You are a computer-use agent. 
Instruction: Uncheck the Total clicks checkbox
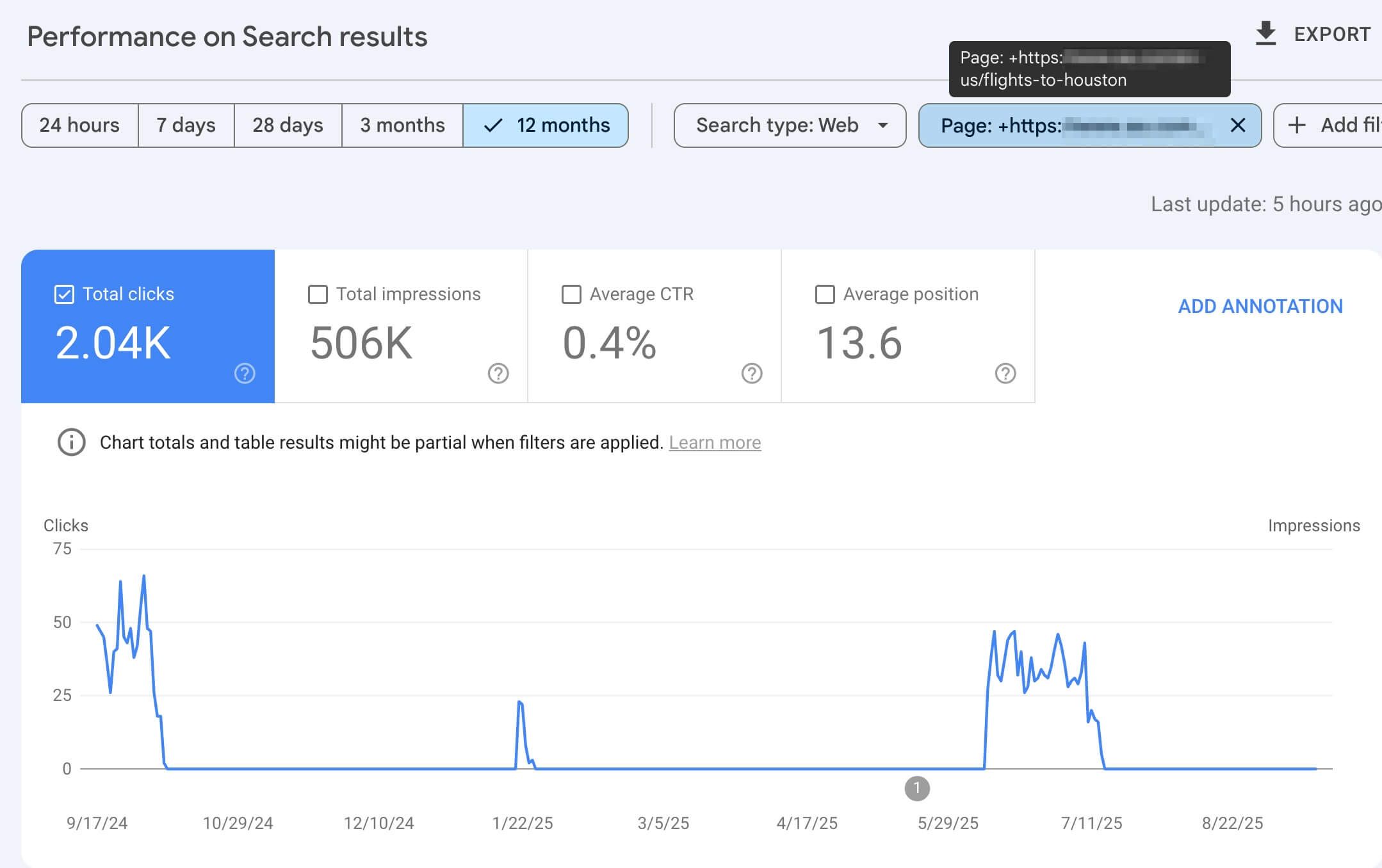pos(64,294)
